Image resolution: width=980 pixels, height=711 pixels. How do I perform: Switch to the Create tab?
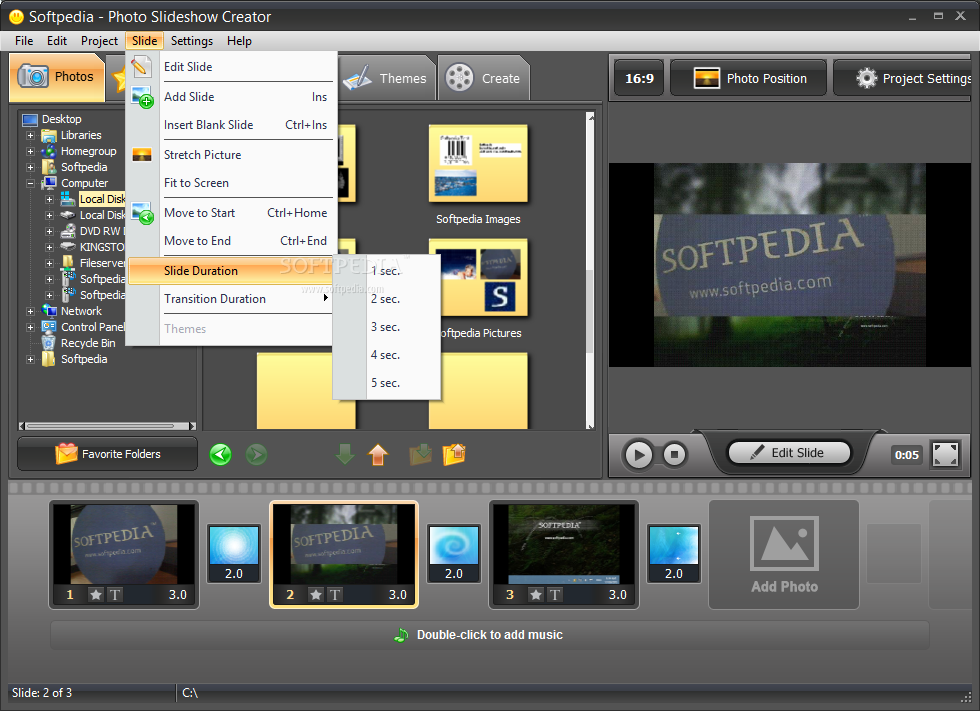(484, 78)
